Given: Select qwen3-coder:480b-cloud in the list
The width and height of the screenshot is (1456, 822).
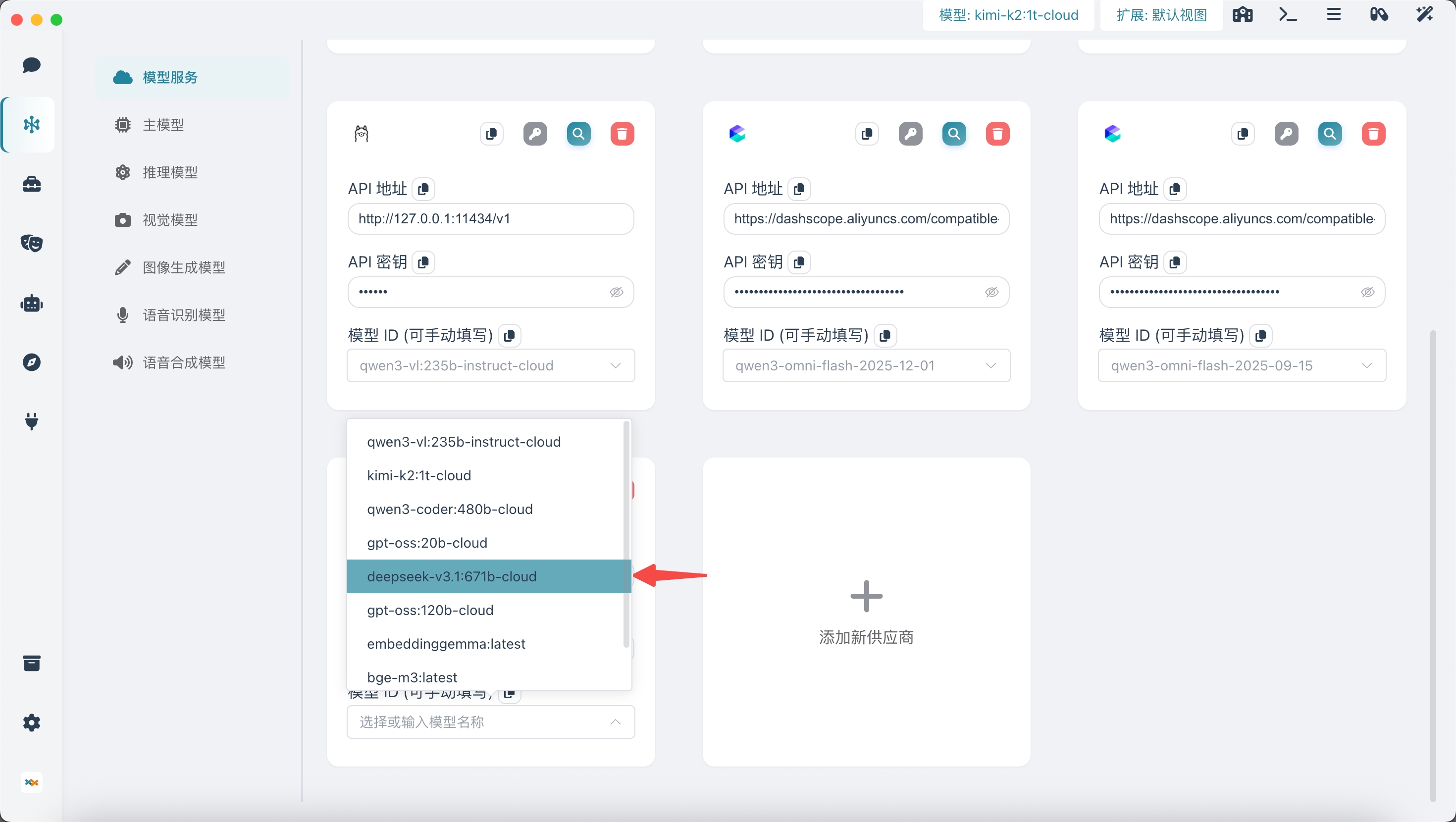Looking at the screenshot, I should 485,510.
